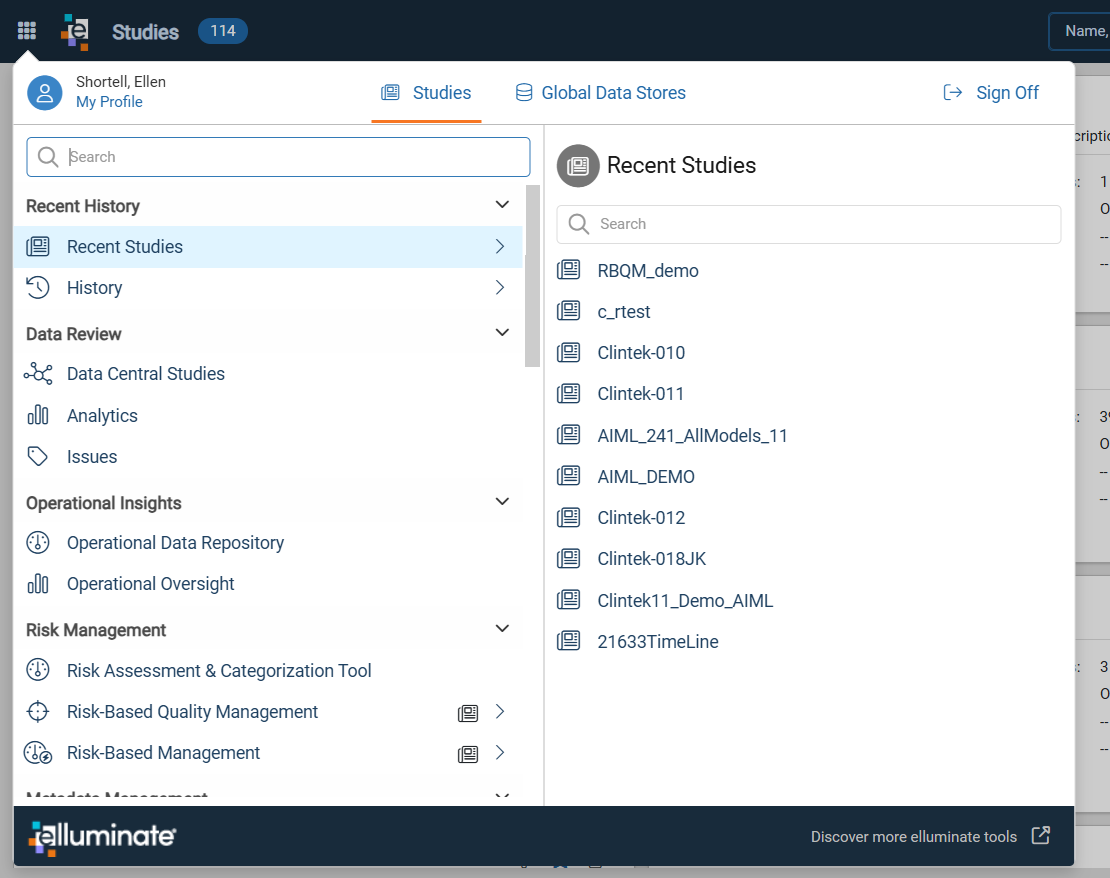
Task: Switch to the Studies tab
Action: pos(426,93)
